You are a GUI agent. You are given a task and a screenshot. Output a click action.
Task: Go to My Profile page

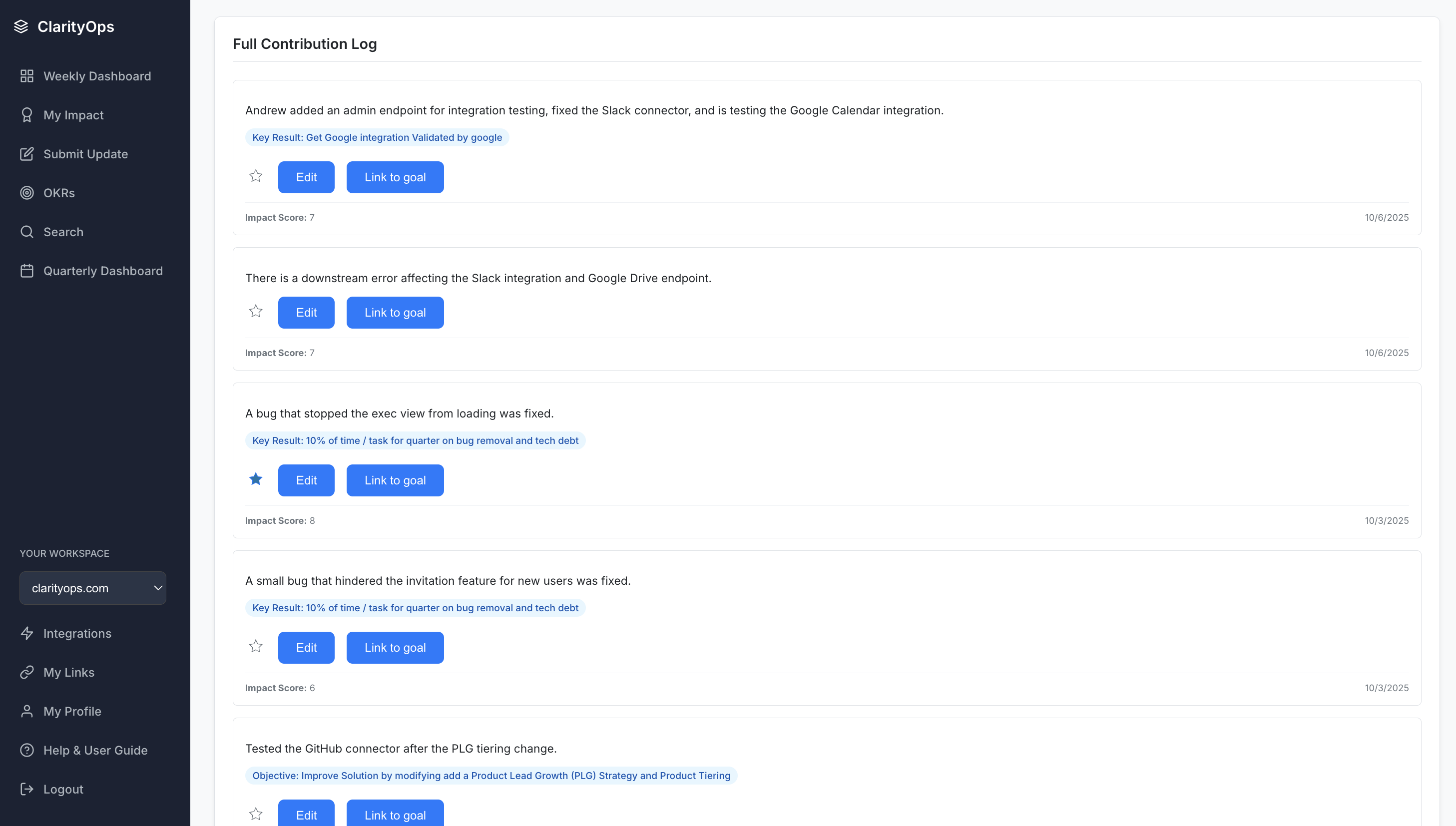(72, 712)
